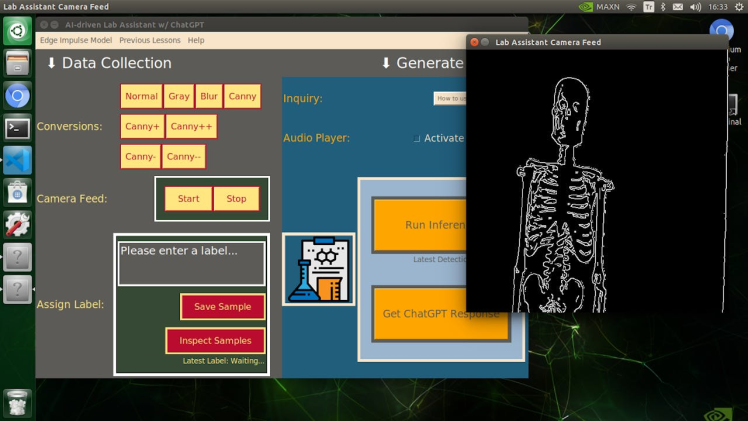
Task: Launch Terminal from the dock
Action: (17, 128)
